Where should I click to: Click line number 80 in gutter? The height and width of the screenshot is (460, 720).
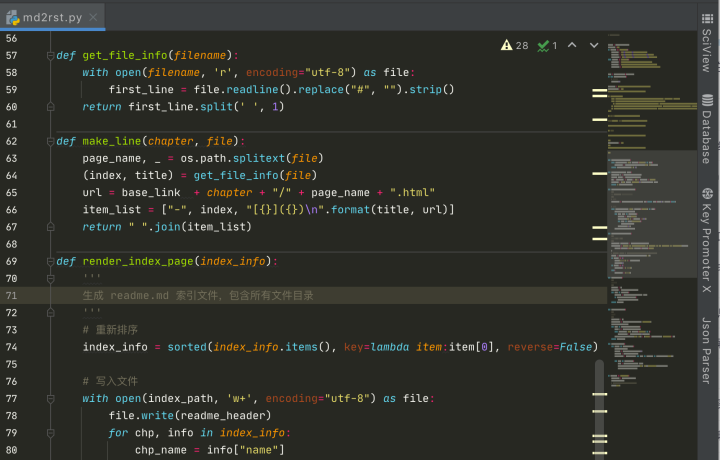11,450
